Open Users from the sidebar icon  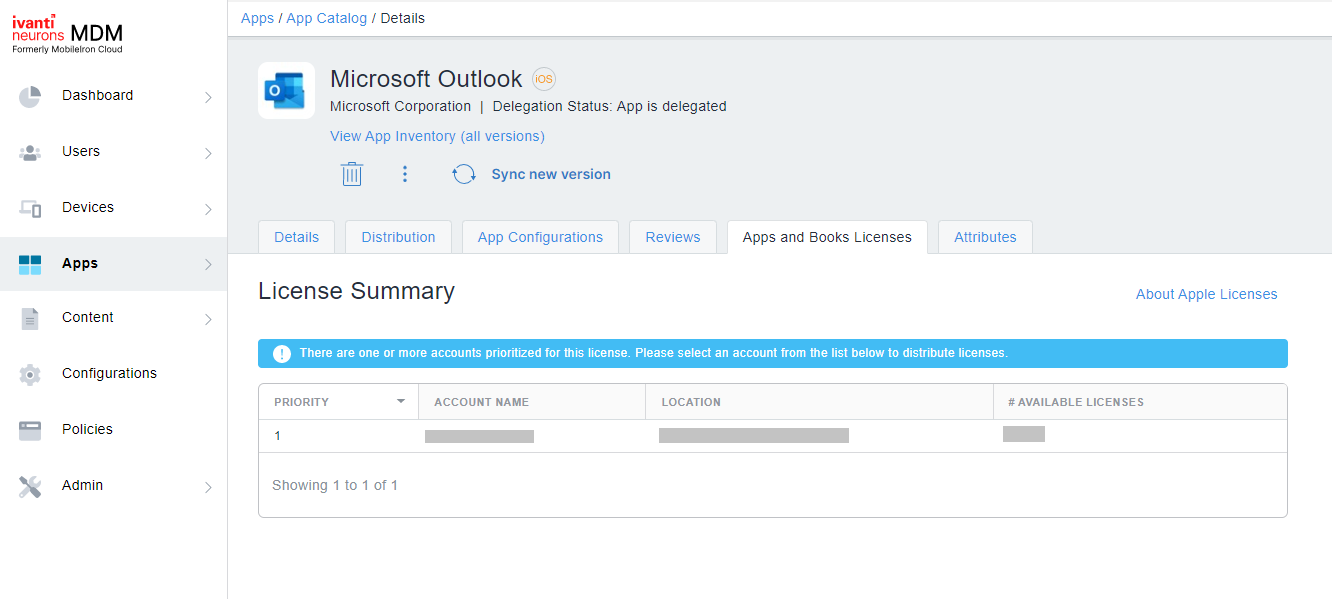point(30,151)
